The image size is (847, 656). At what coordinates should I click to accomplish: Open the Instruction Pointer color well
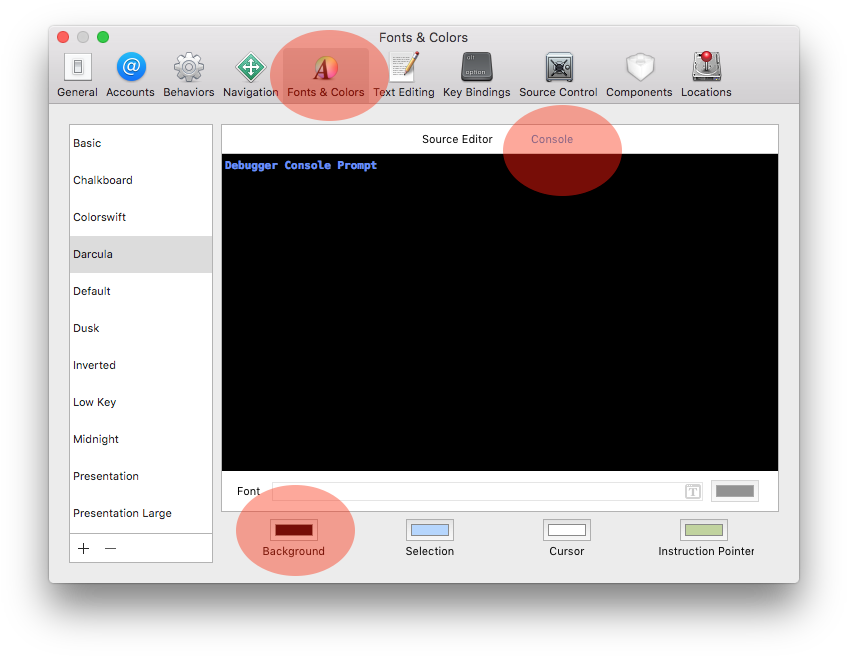704,530
